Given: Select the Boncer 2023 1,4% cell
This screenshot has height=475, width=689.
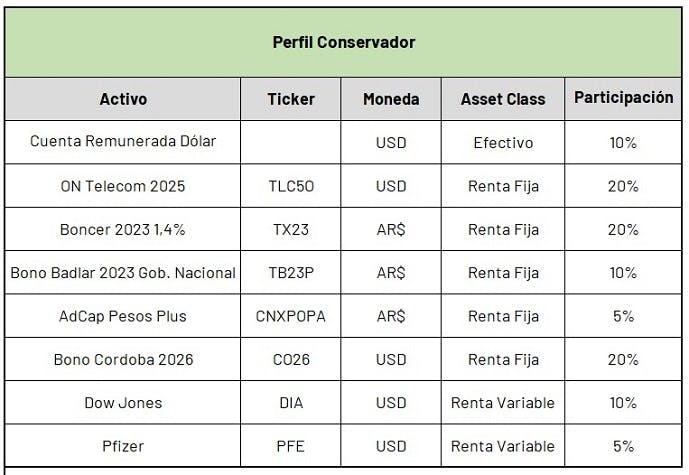Looking at the screenshot, I should pyautogui.click(x=123, y=229).
